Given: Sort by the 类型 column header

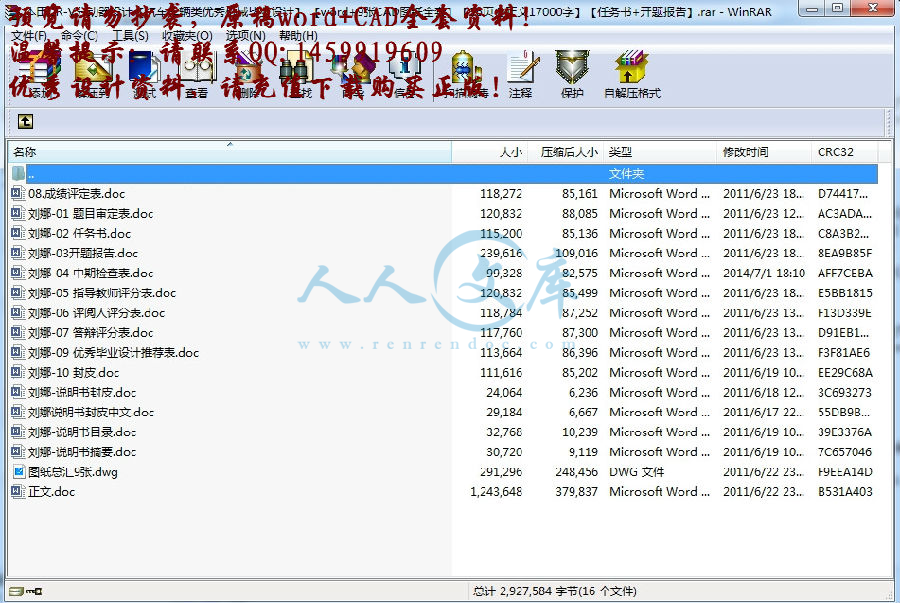Looking at the screenshot, I should coord(660,152).
